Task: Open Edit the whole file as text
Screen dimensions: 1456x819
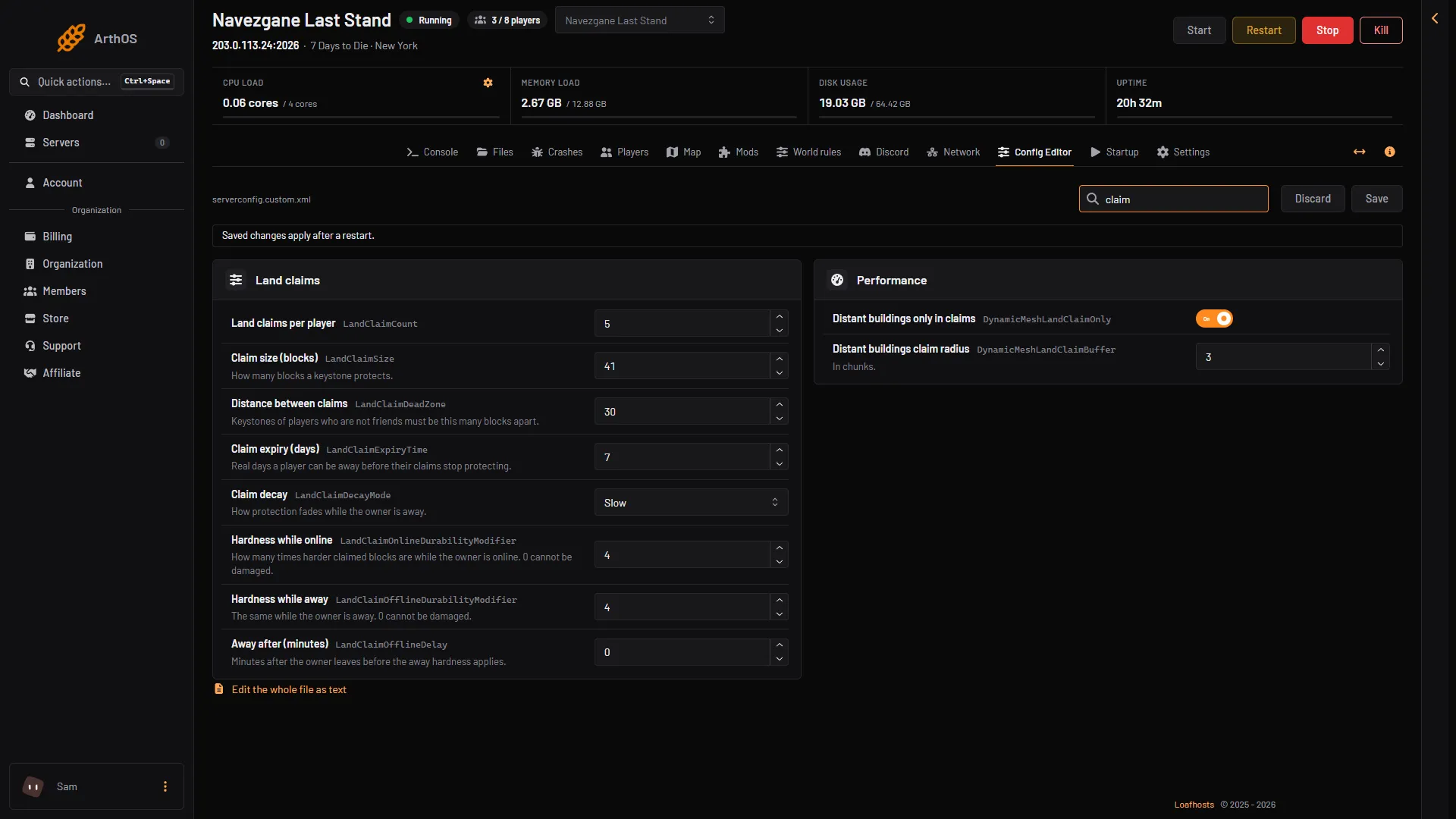Action: click(289, 689)
